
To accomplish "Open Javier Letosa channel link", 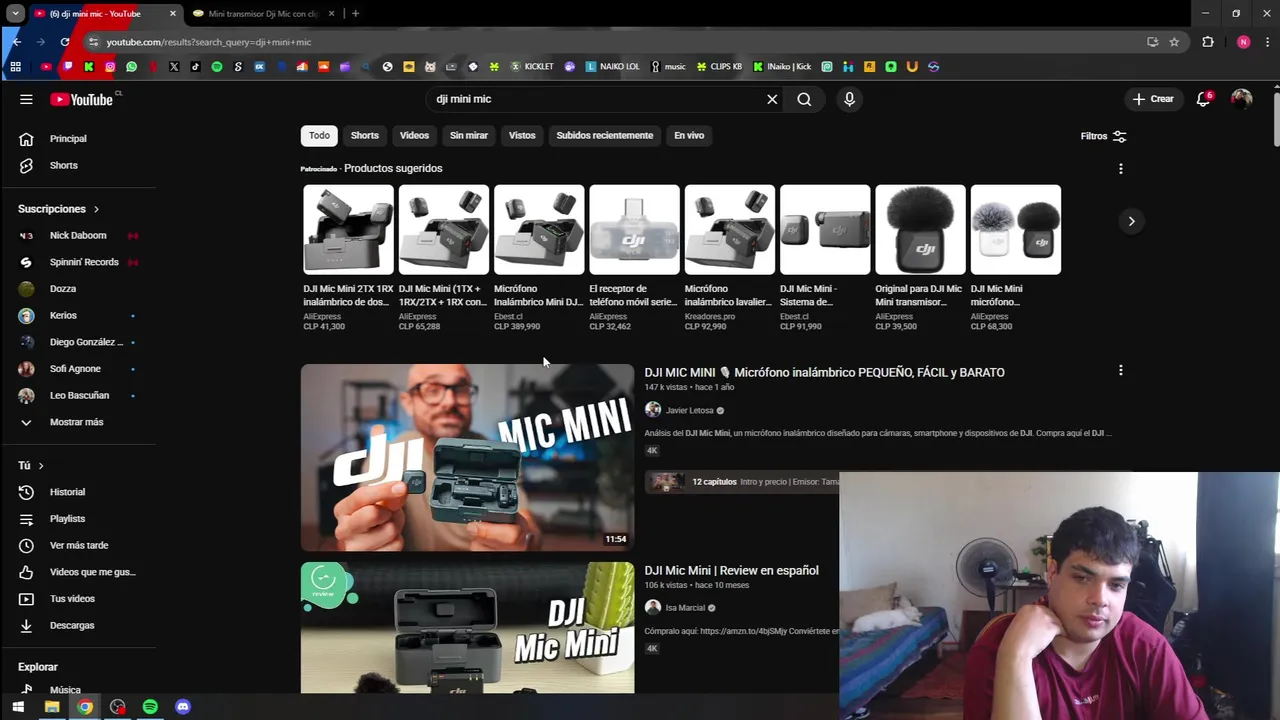I will pos(690,410).
